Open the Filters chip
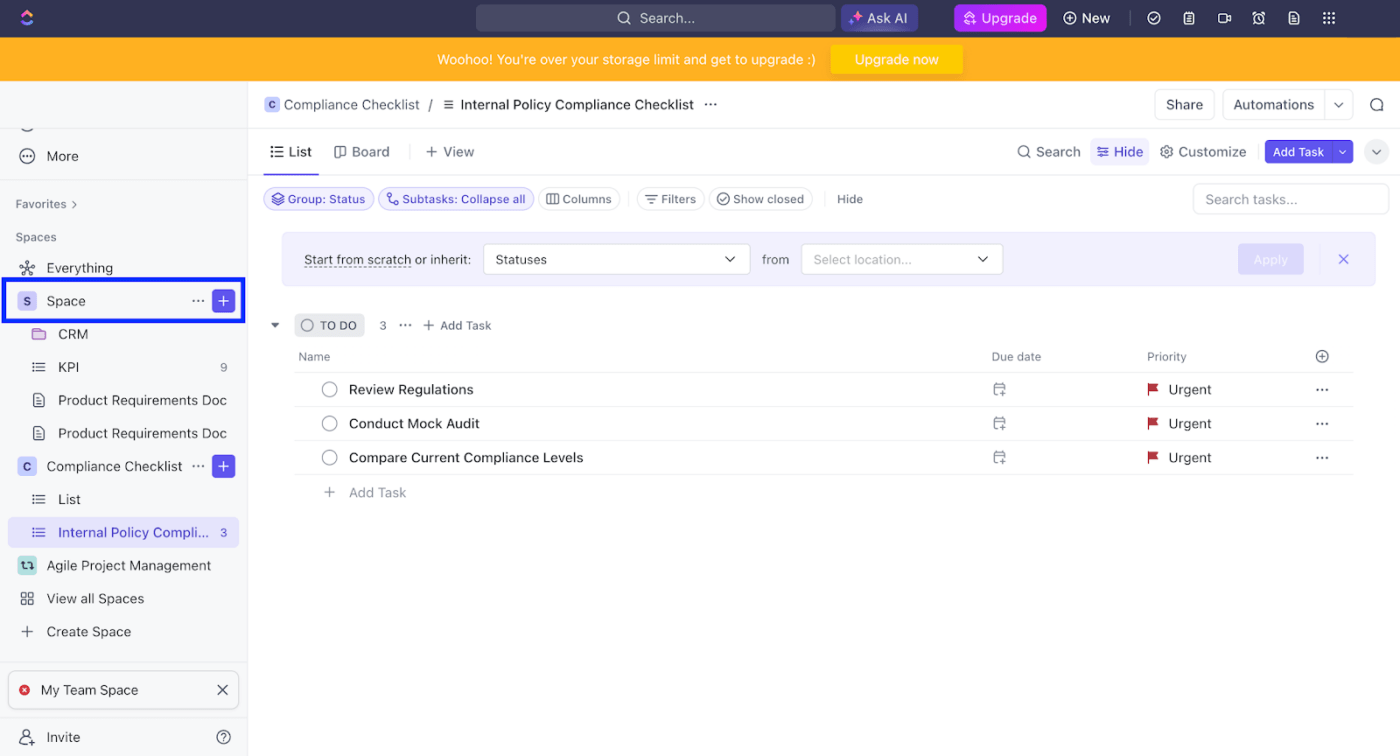The width and height of the screenshot is (1400, 756). [670, 199]
